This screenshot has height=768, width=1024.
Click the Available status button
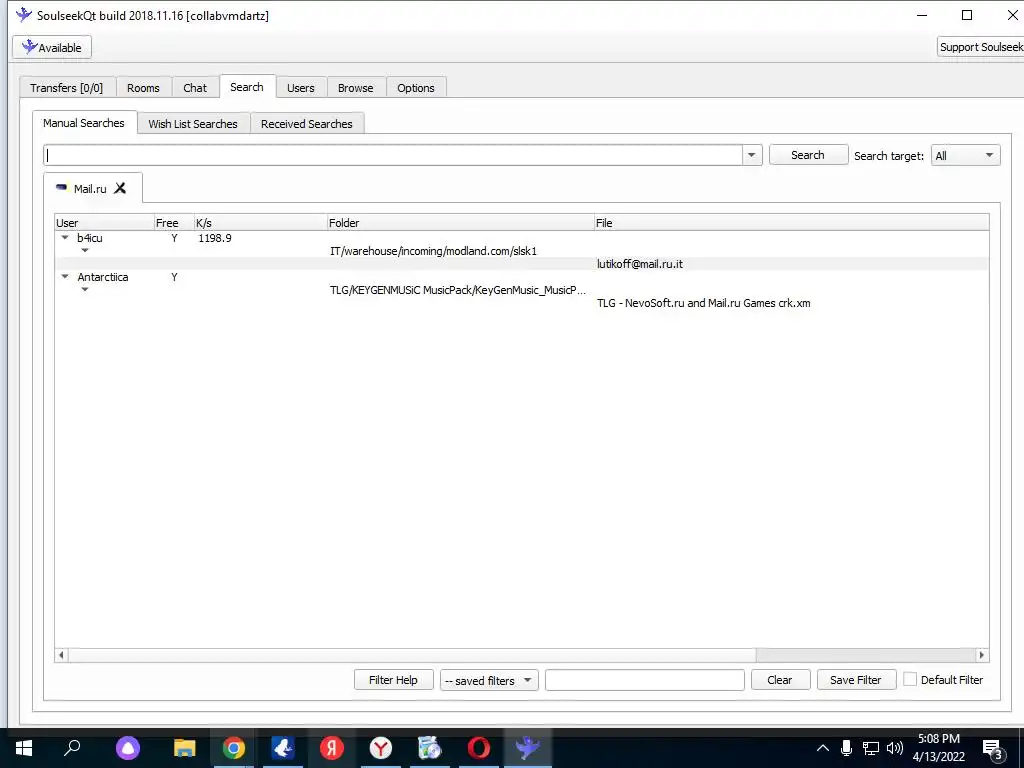pyautogui.click(x=52, y=47)
